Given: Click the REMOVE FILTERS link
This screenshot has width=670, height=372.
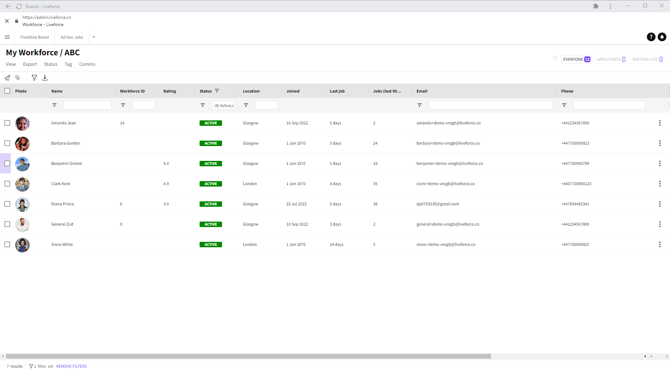Looking at the screenshot, I should 71,366.
